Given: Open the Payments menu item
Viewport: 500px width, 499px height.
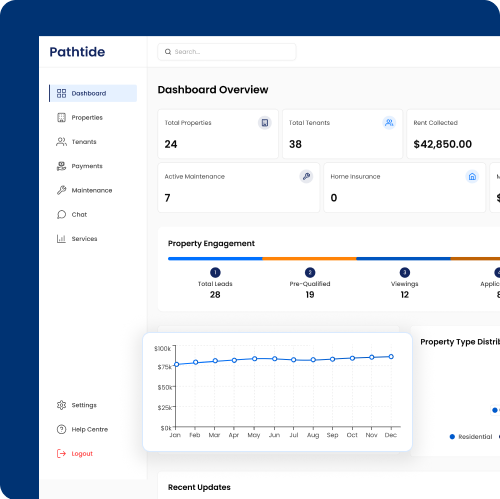Looking at the screenshot, I should (x=93, y=166).
